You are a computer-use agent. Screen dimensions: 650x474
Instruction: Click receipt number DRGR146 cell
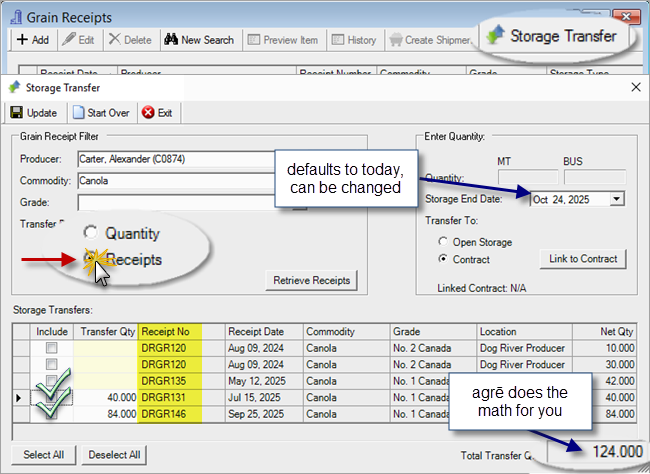(182, 414)
